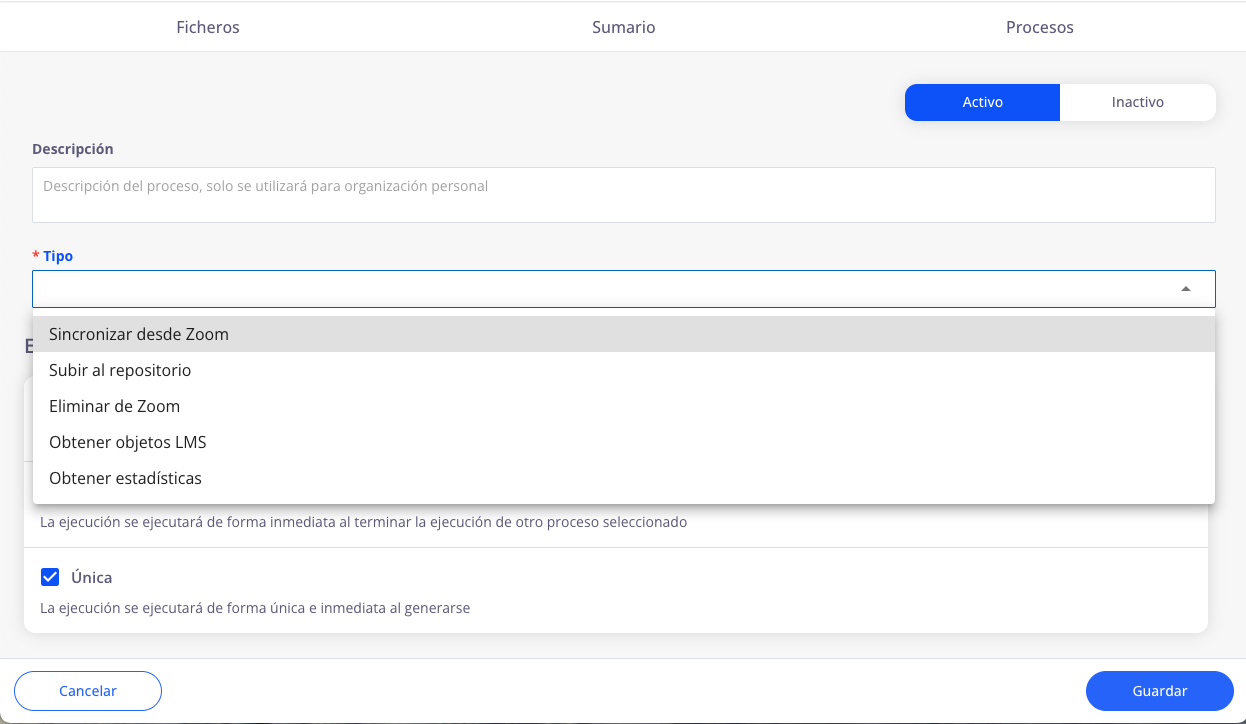
Task: Click text 'La ejecución se ejecutará de forma única'
Action: 255,608
